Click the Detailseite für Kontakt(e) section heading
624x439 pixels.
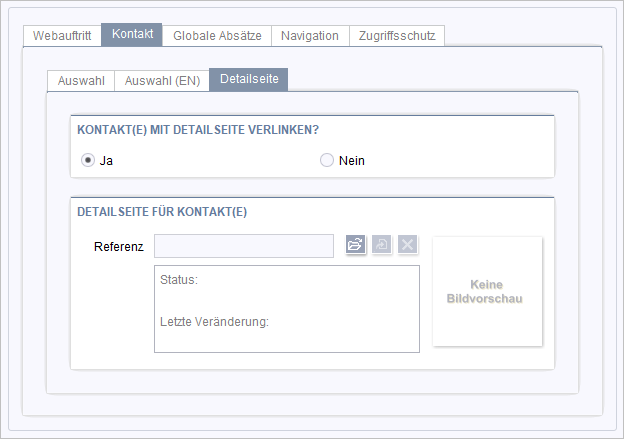[x=162, y=212]
